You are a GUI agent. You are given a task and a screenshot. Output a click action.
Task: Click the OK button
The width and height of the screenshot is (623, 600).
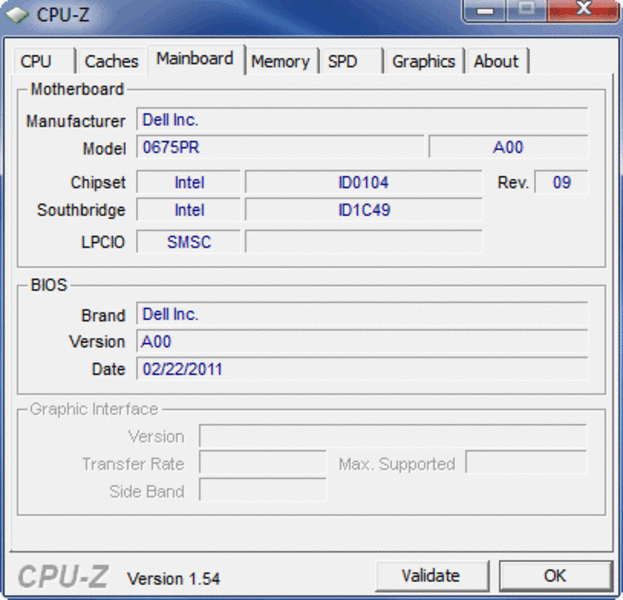click(555, 576)
